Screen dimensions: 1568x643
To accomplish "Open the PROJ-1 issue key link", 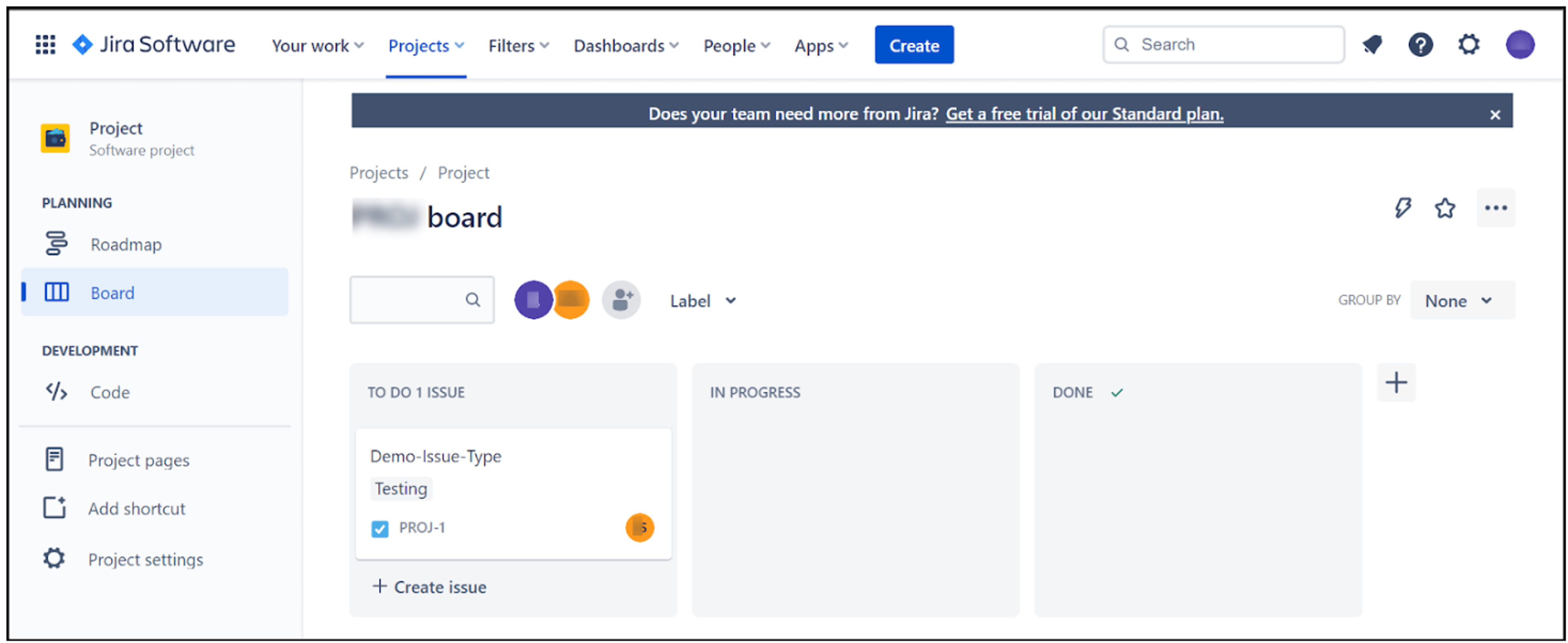I will coord(422,527).
